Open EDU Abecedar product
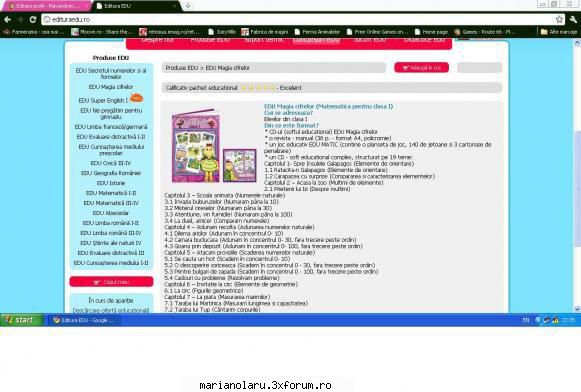 tap(111, 213)
